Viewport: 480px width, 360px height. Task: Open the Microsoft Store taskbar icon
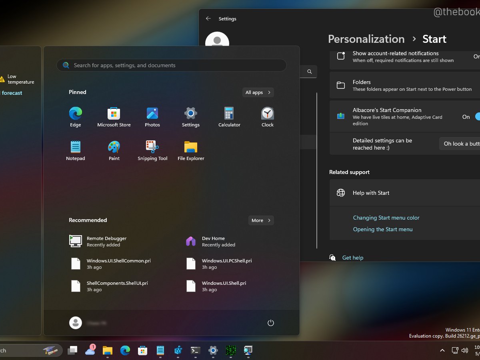(x=143, y=350)
